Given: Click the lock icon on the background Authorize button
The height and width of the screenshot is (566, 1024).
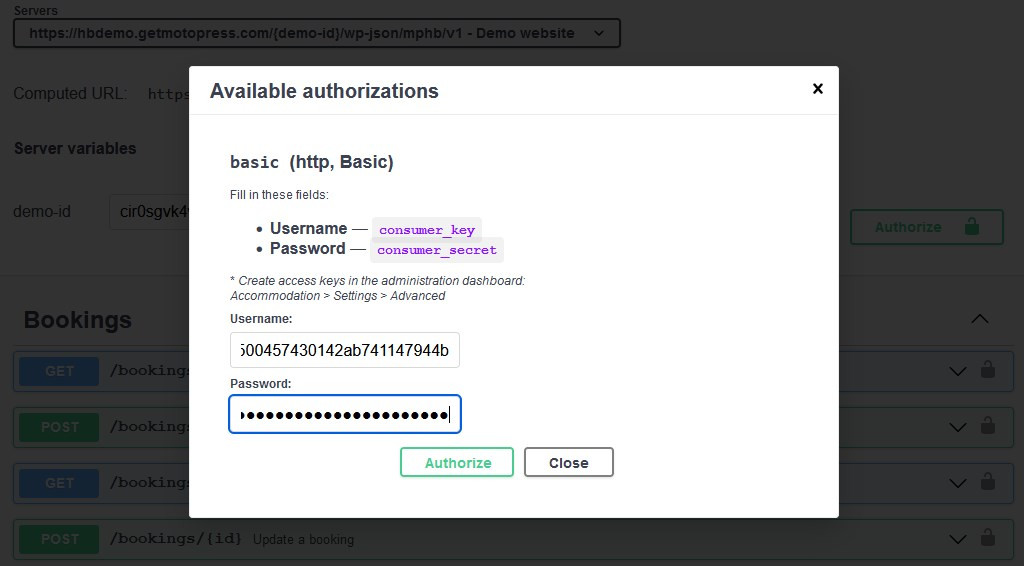Looking at the screenshot, I should (x=971, y=227).
